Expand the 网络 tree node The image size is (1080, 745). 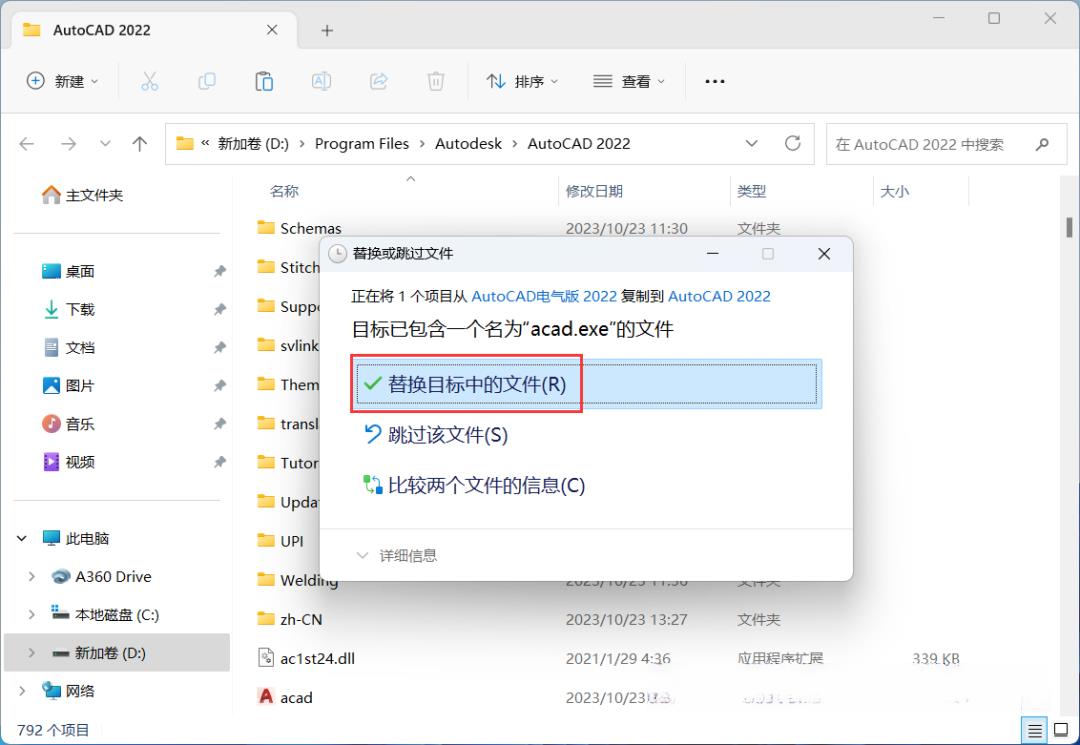tap(22, 691)
